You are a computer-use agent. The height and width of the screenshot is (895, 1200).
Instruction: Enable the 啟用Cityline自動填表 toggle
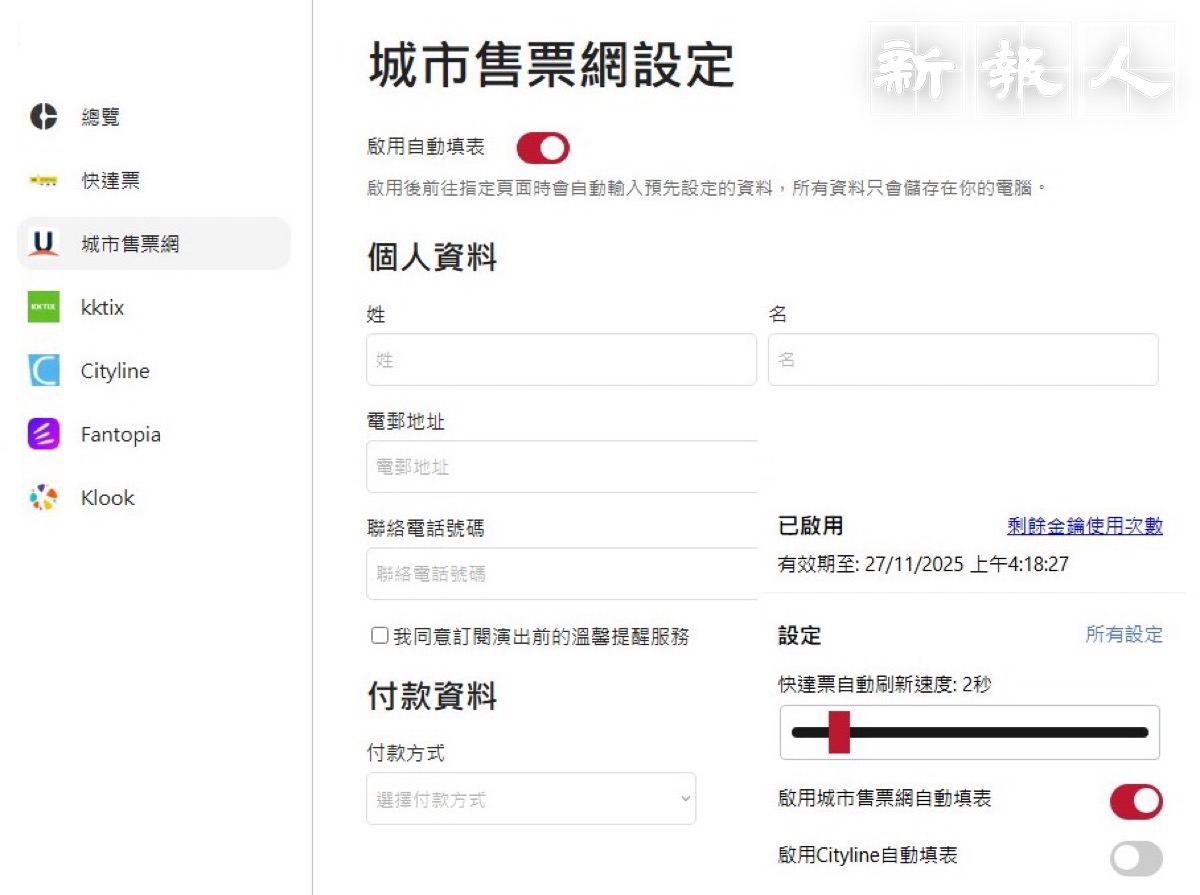click(x=1136, y=858)
